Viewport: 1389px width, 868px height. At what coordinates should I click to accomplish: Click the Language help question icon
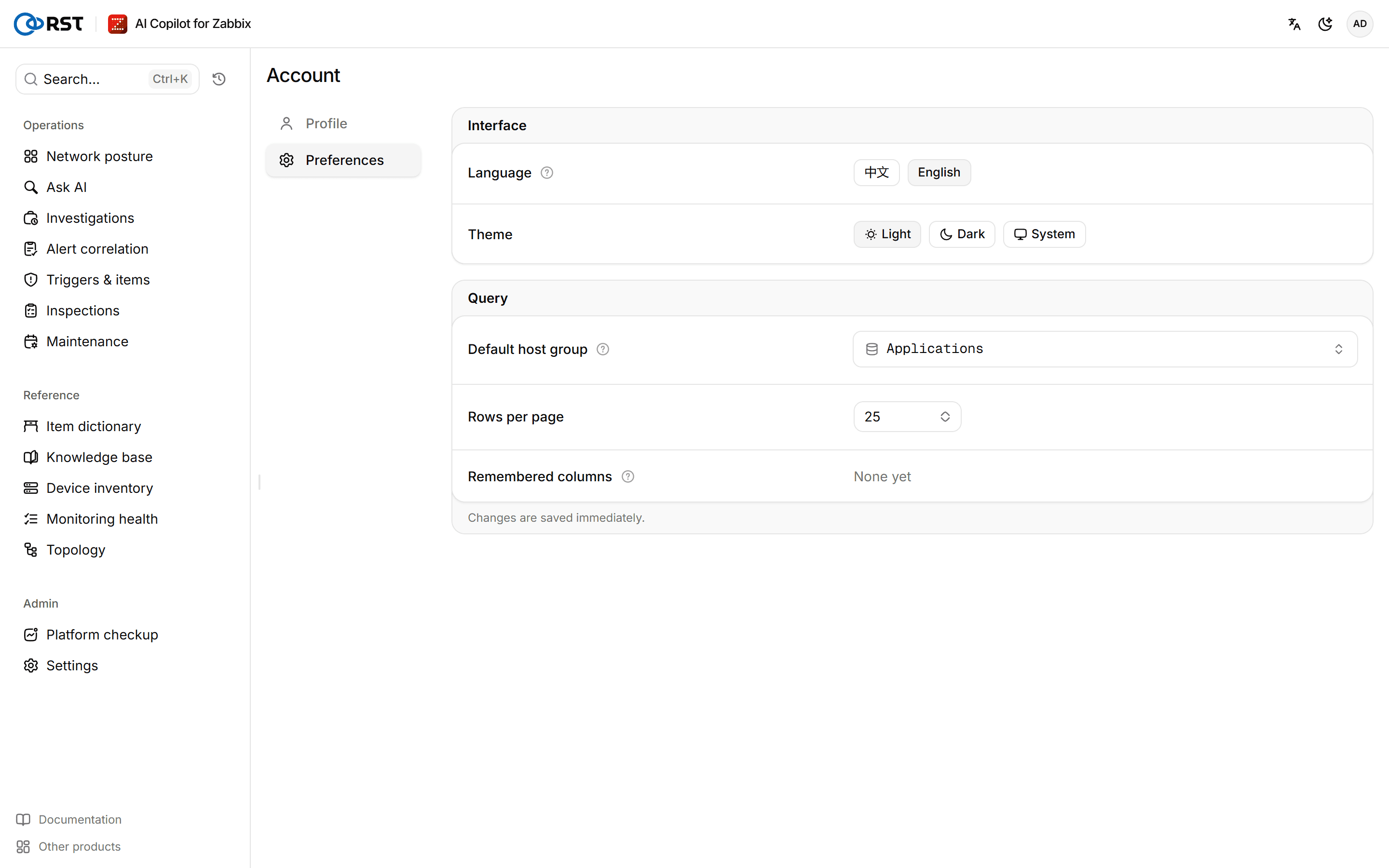click(x=547, y=173)
